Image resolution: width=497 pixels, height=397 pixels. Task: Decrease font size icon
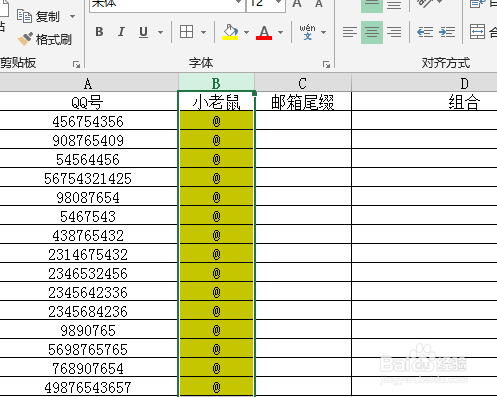pos(319,3)
